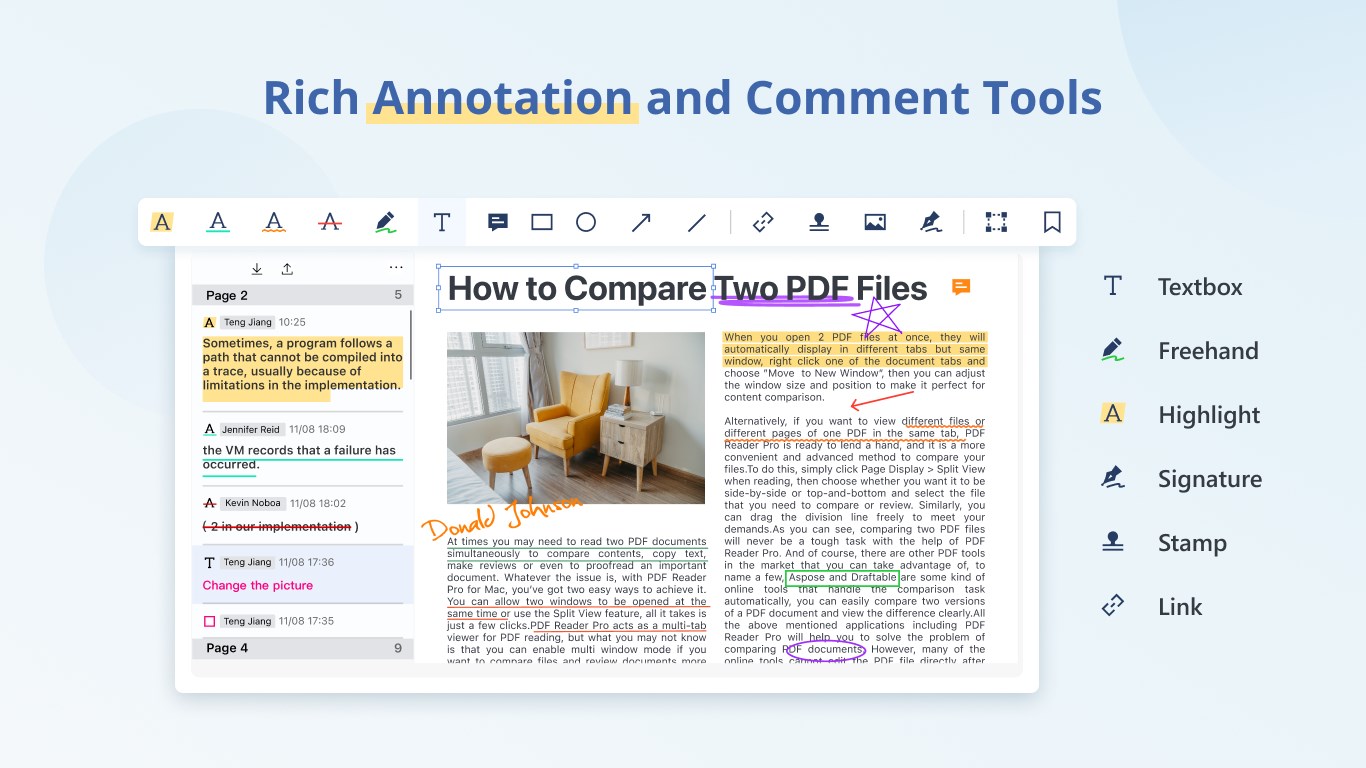Image resolution: width=1366 pixels, height=768 pixels.
Task: Select the Textbox tool
Action: pos(441,222)
